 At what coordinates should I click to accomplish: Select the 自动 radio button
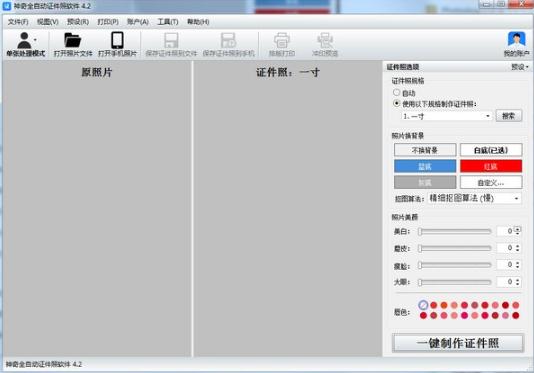coord(396,93)
